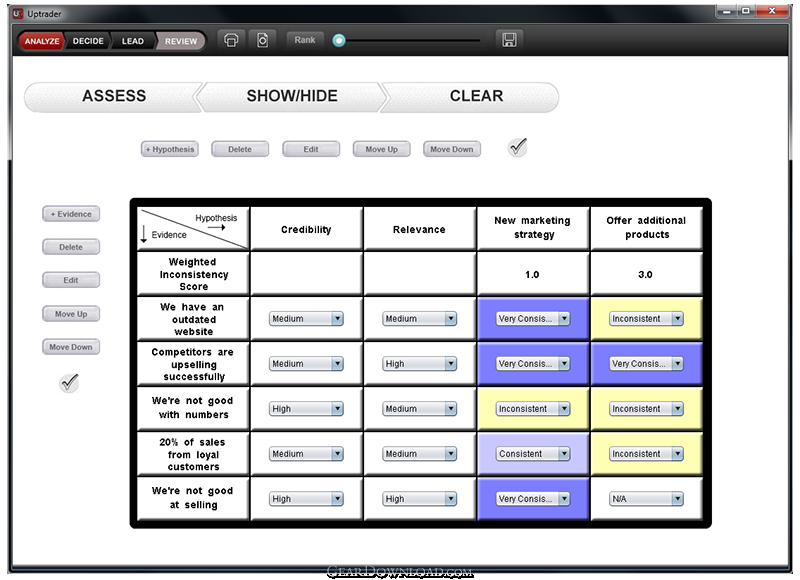
Task: Select evidence 'Competitors are upselling successfully'
Action: pyautogui.click(x=193, y=364)
